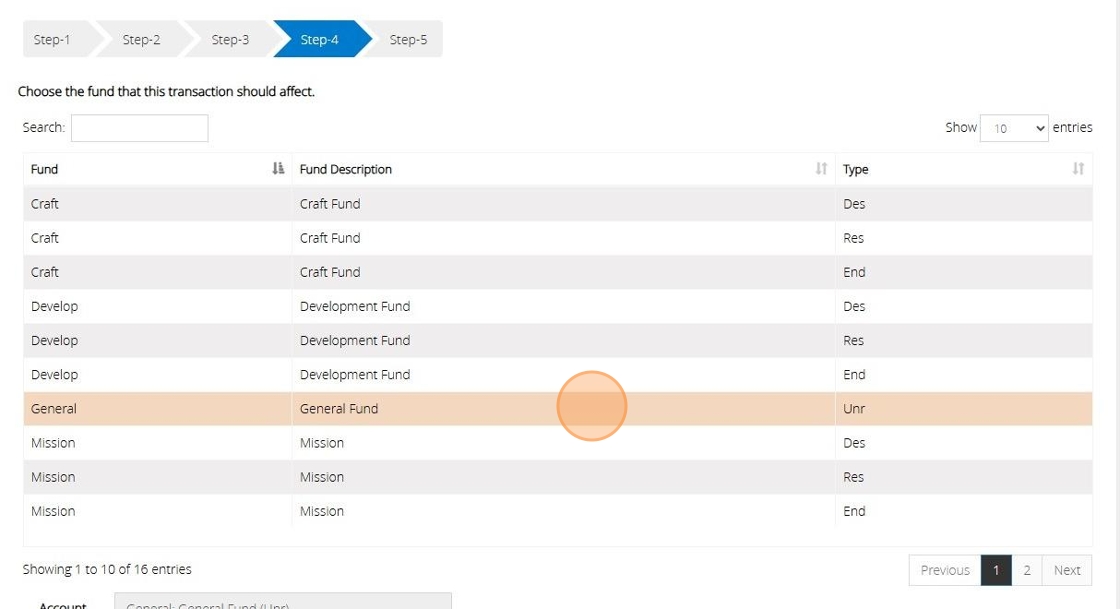Viewport: 1120px width, 609px height.
Task: Switch to Step-2 tab
Action: 141,40
